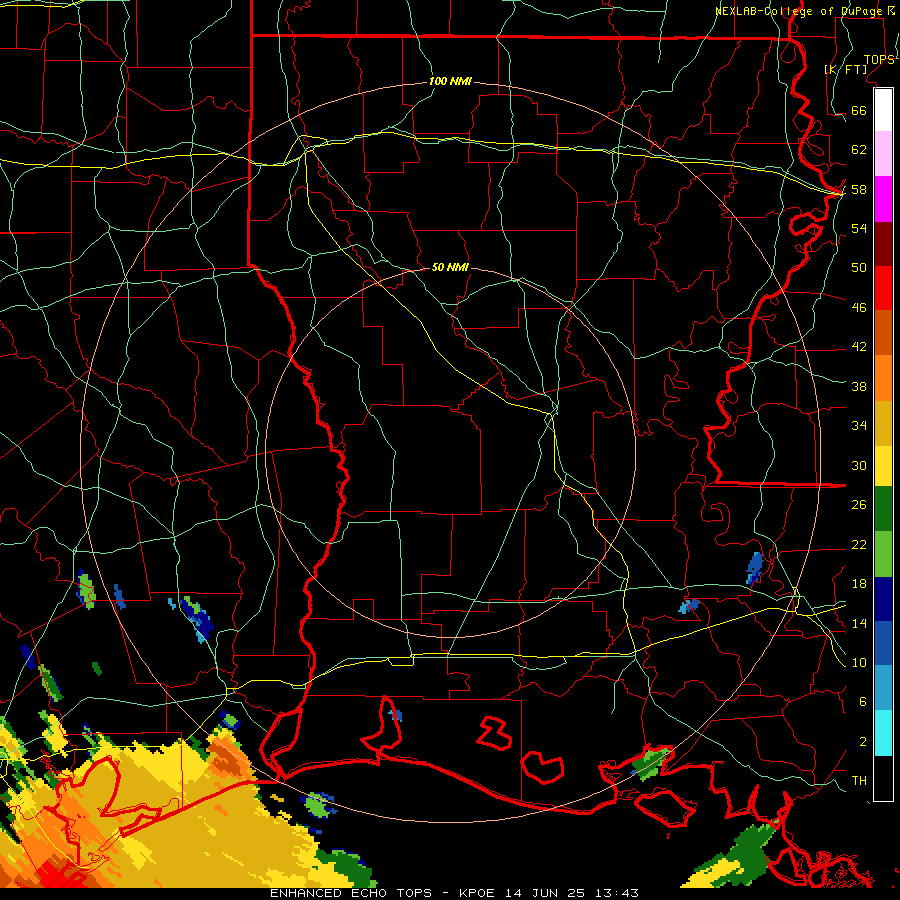Viewport: 900px width, 900px height.
Task: Click the "50" legend value beside the scale
Action: pyautogui.click(x=859, y=267)
